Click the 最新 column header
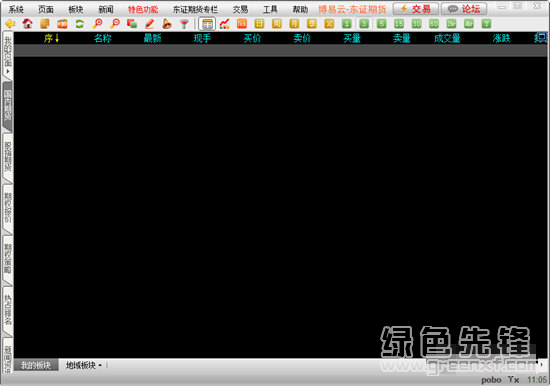 coord(152,38)
